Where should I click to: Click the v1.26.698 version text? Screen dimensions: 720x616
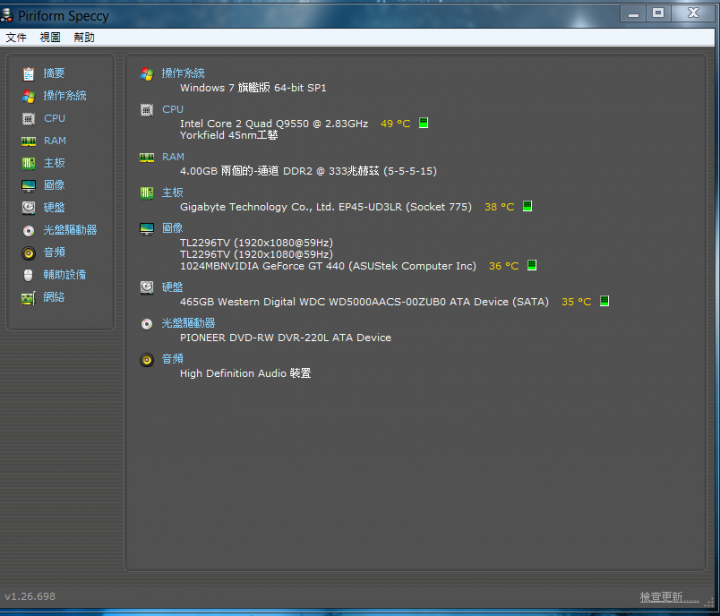click(30, 596)
